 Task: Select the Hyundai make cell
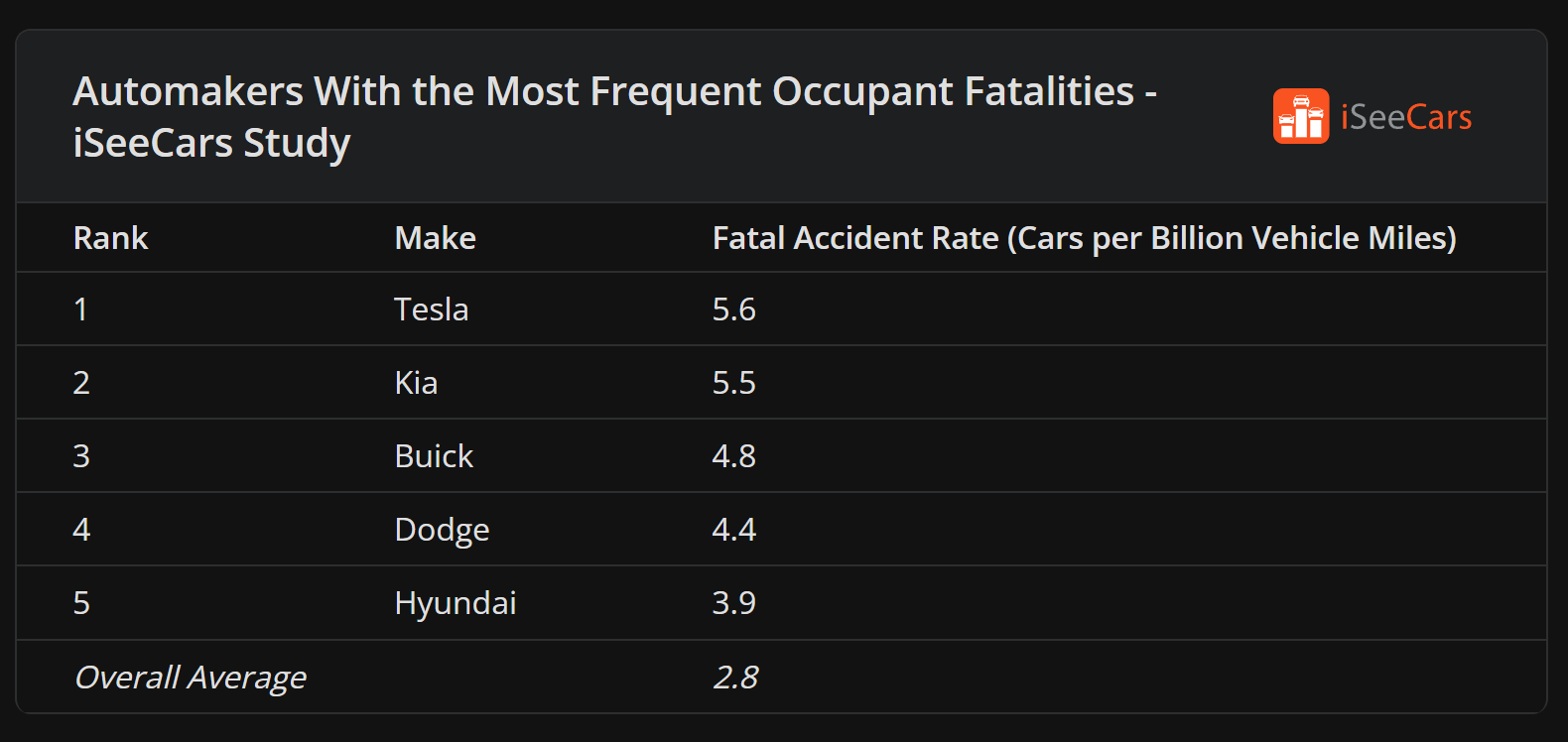[x=456, y=603]
